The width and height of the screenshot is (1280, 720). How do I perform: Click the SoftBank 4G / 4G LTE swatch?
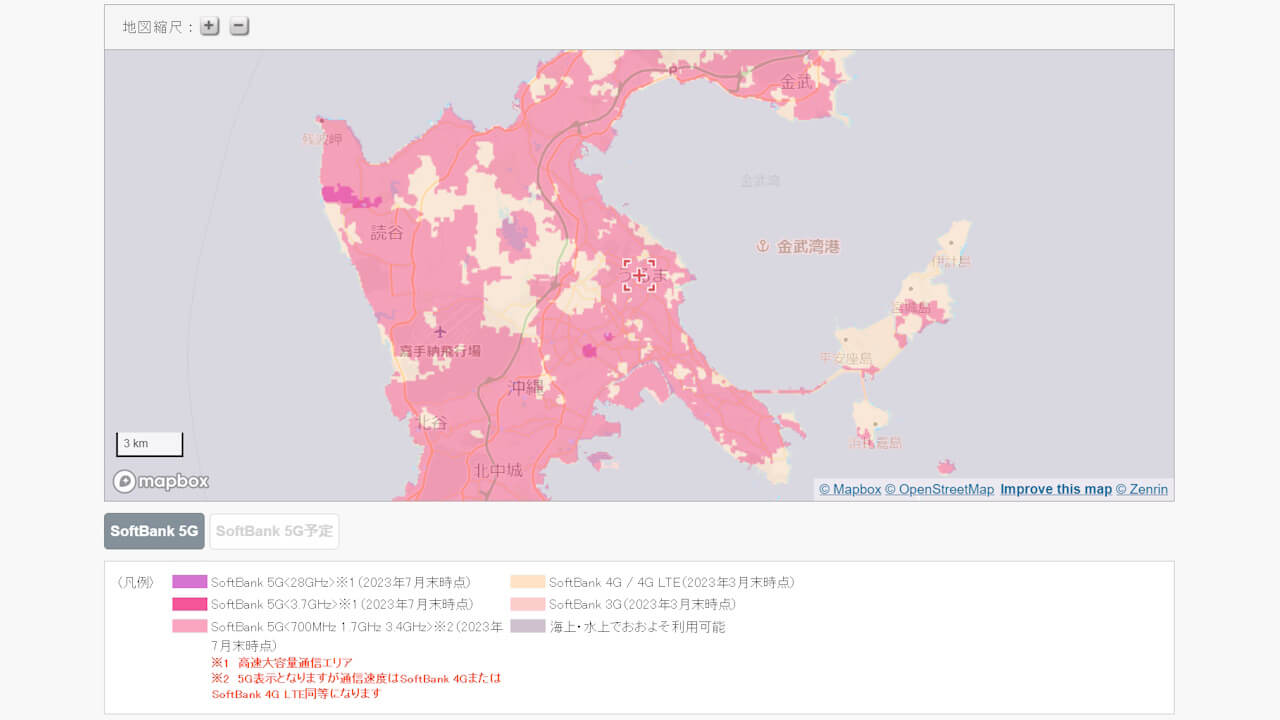click(x=530, y=581)
